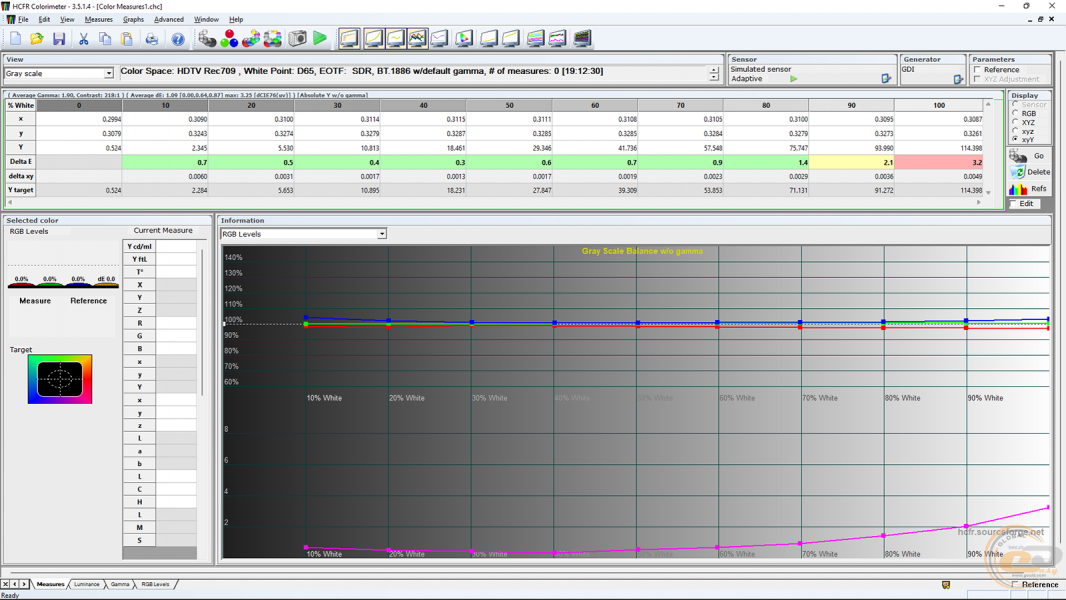Click the Print toolbar icon
1066x600 pixels.
click(152, 39)
